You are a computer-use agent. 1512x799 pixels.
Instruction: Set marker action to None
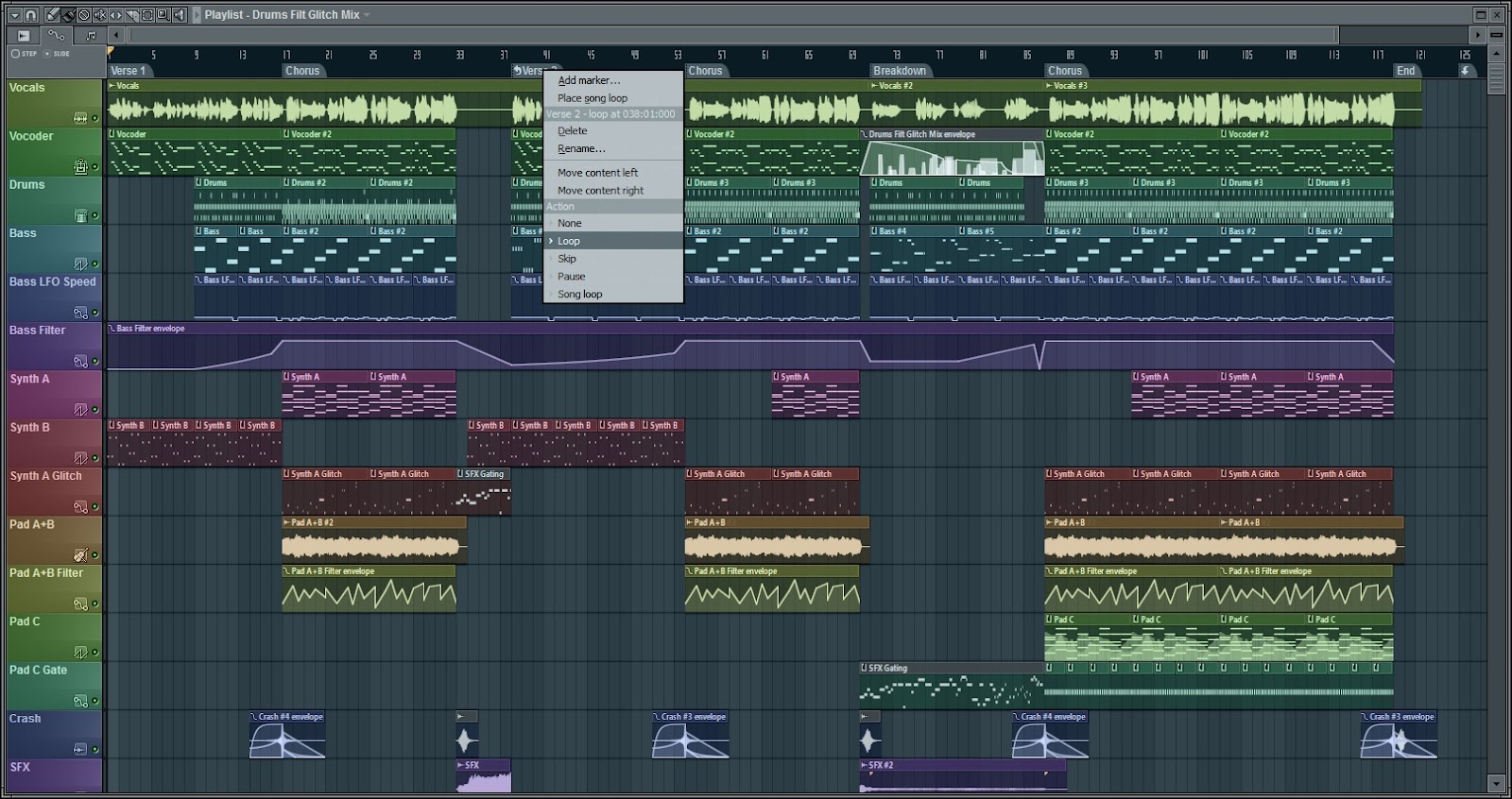[x=613, y=224]
